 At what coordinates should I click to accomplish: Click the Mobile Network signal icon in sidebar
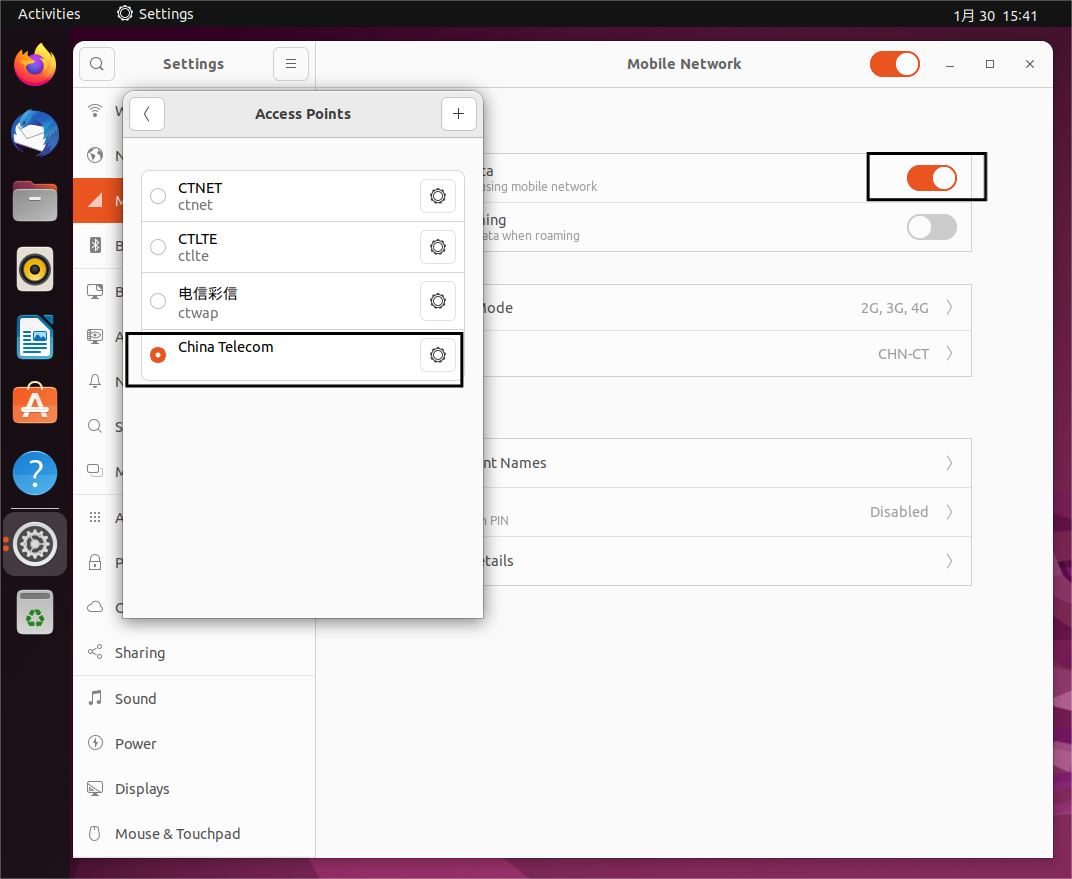click(95, 200)
